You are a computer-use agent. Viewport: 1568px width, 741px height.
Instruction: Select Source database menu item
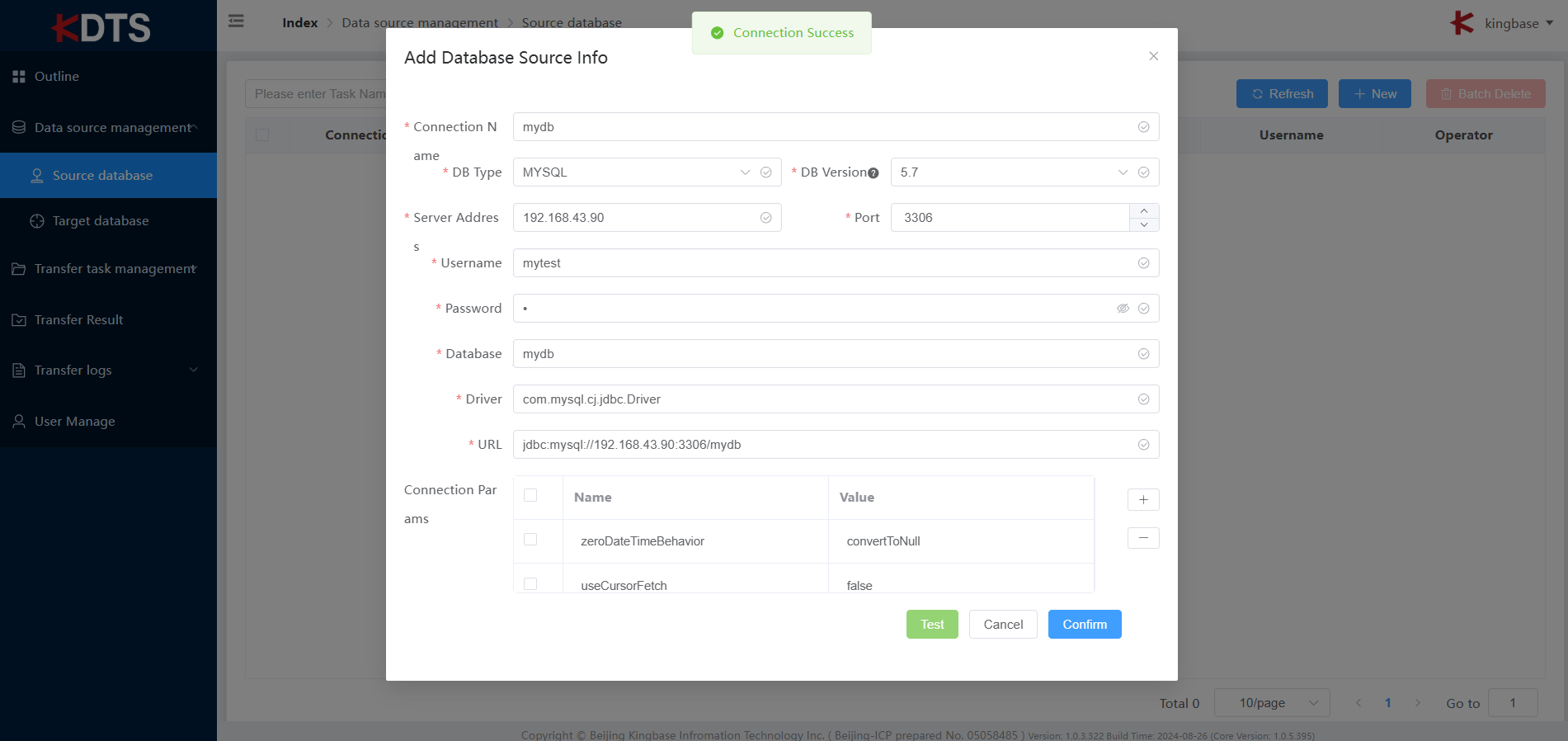point(108,176)
